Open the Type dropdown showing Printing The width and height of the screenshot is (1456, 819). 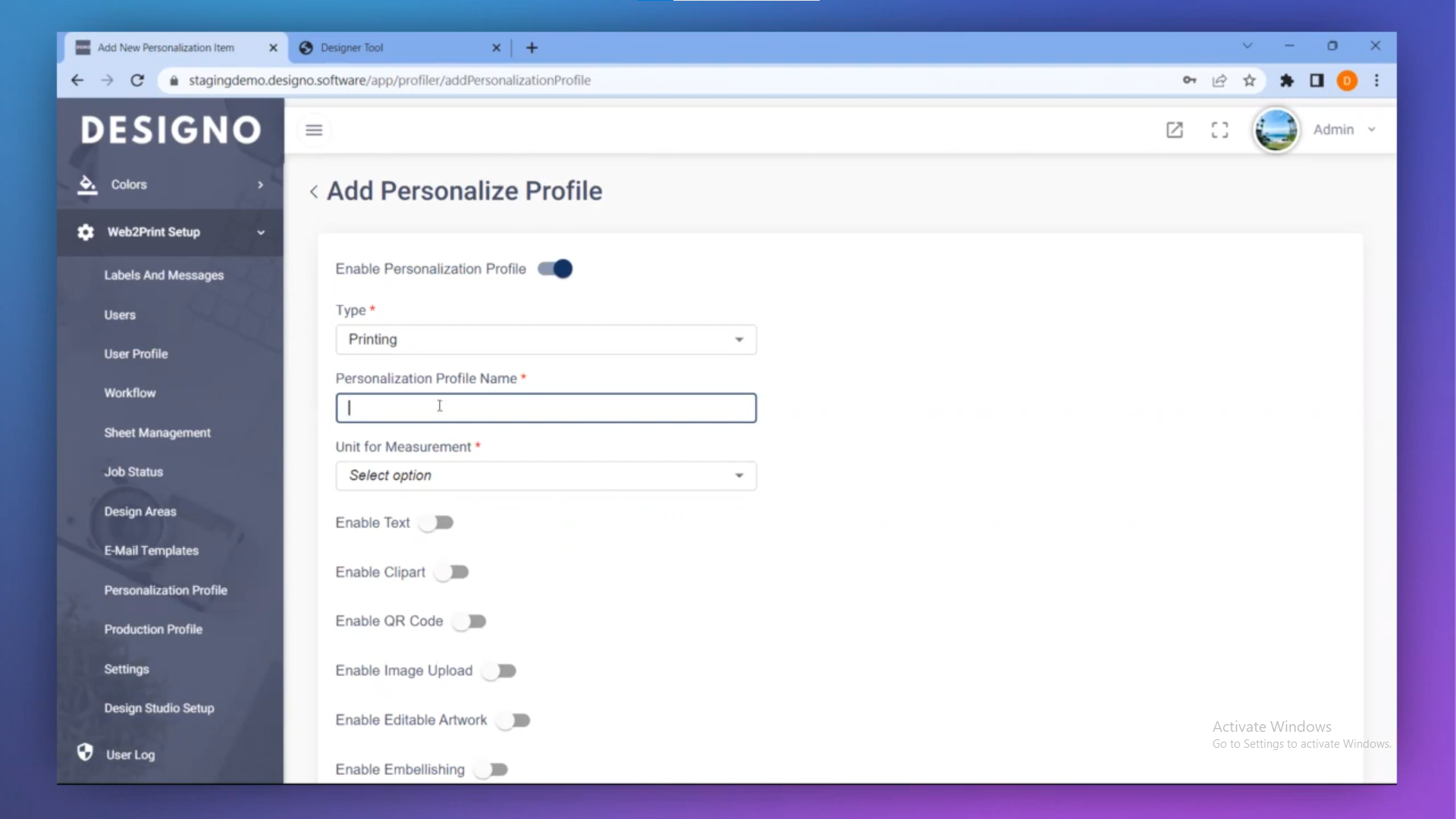coord(545,340)
